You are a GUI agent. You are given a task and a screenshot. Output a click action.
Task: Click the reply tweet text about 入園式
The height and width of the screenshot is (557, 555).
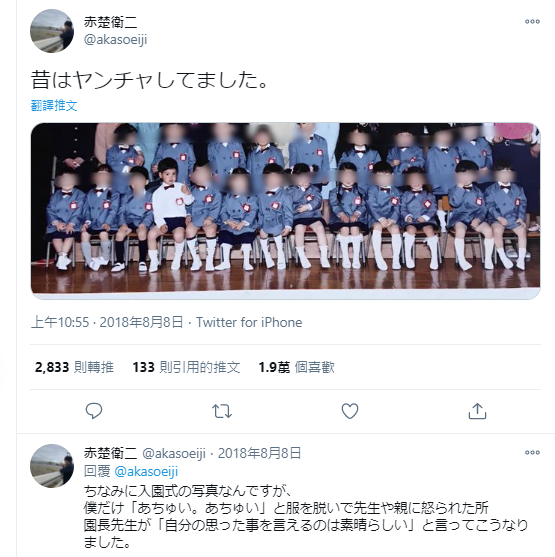[306, 517]
